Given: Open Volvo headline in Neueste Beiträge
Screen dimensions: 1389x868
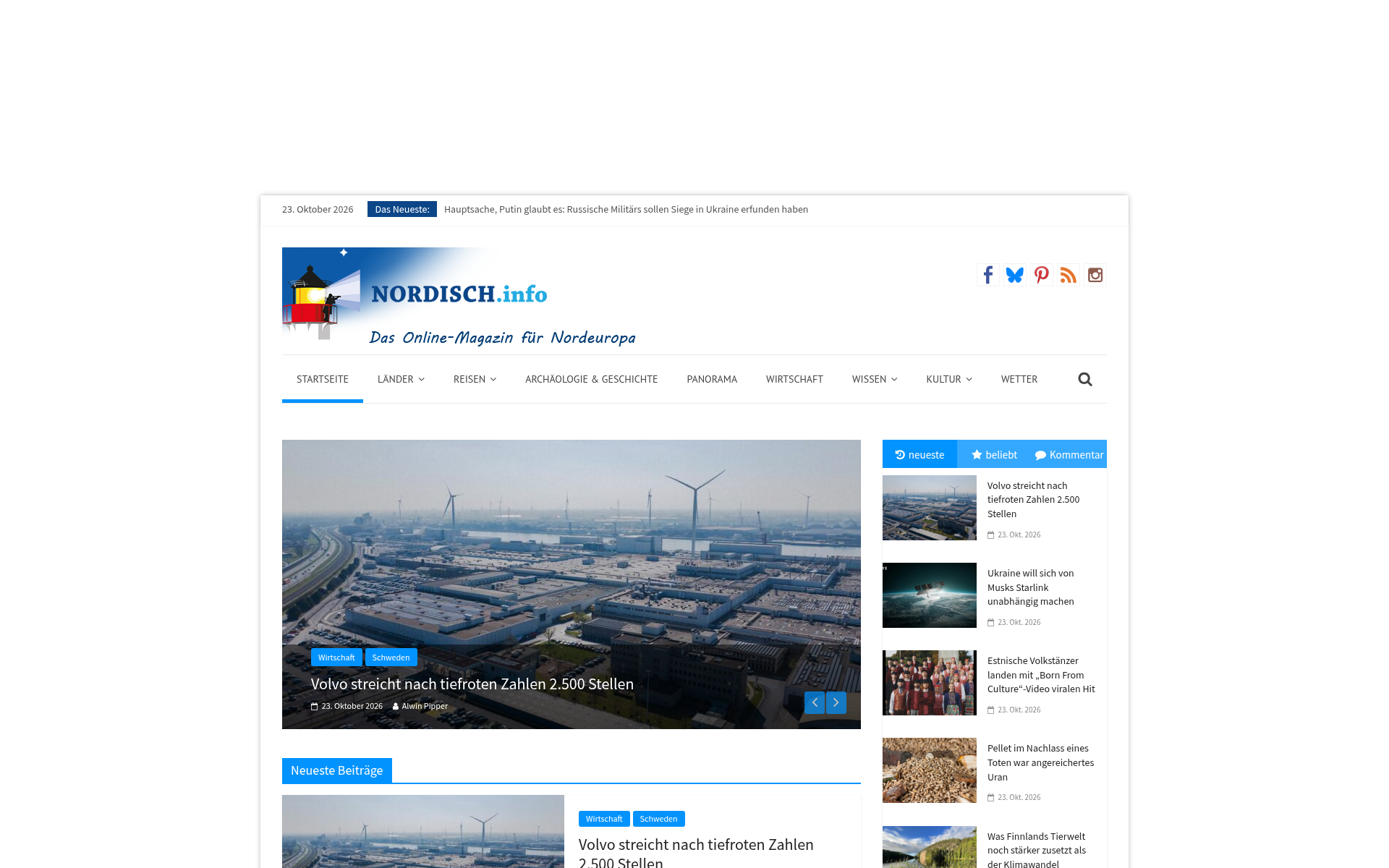Looking at the screenshot, I should point(696,853).
